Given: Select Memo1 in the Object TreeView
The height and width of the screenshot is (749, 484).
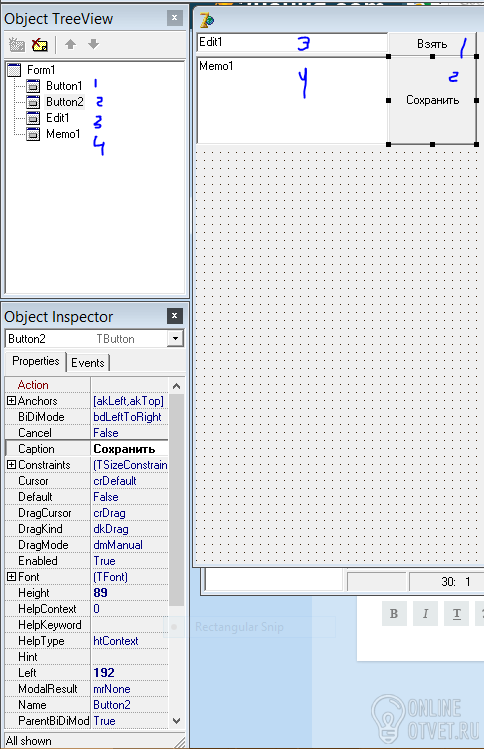Looking at the screenshot, I should coord(63,134).
